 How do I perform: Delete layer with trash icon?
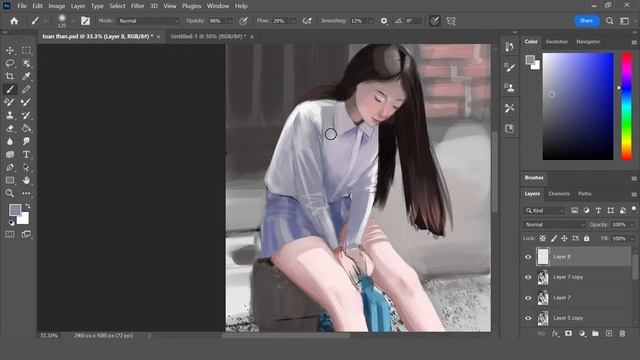pyautogui.click(x=622, y=333)
